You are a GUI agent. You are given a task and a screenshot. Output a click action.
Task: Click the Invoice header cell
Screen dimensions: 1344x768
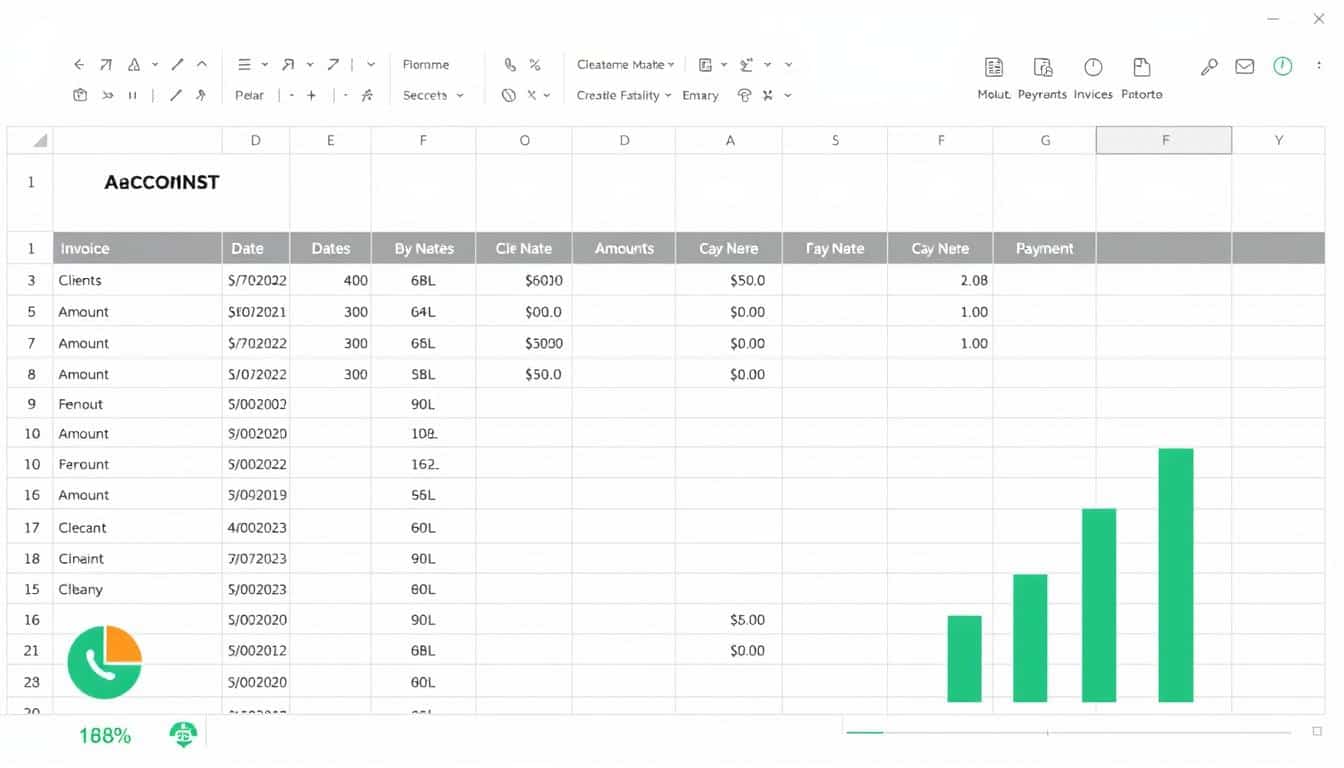(137, 248)
